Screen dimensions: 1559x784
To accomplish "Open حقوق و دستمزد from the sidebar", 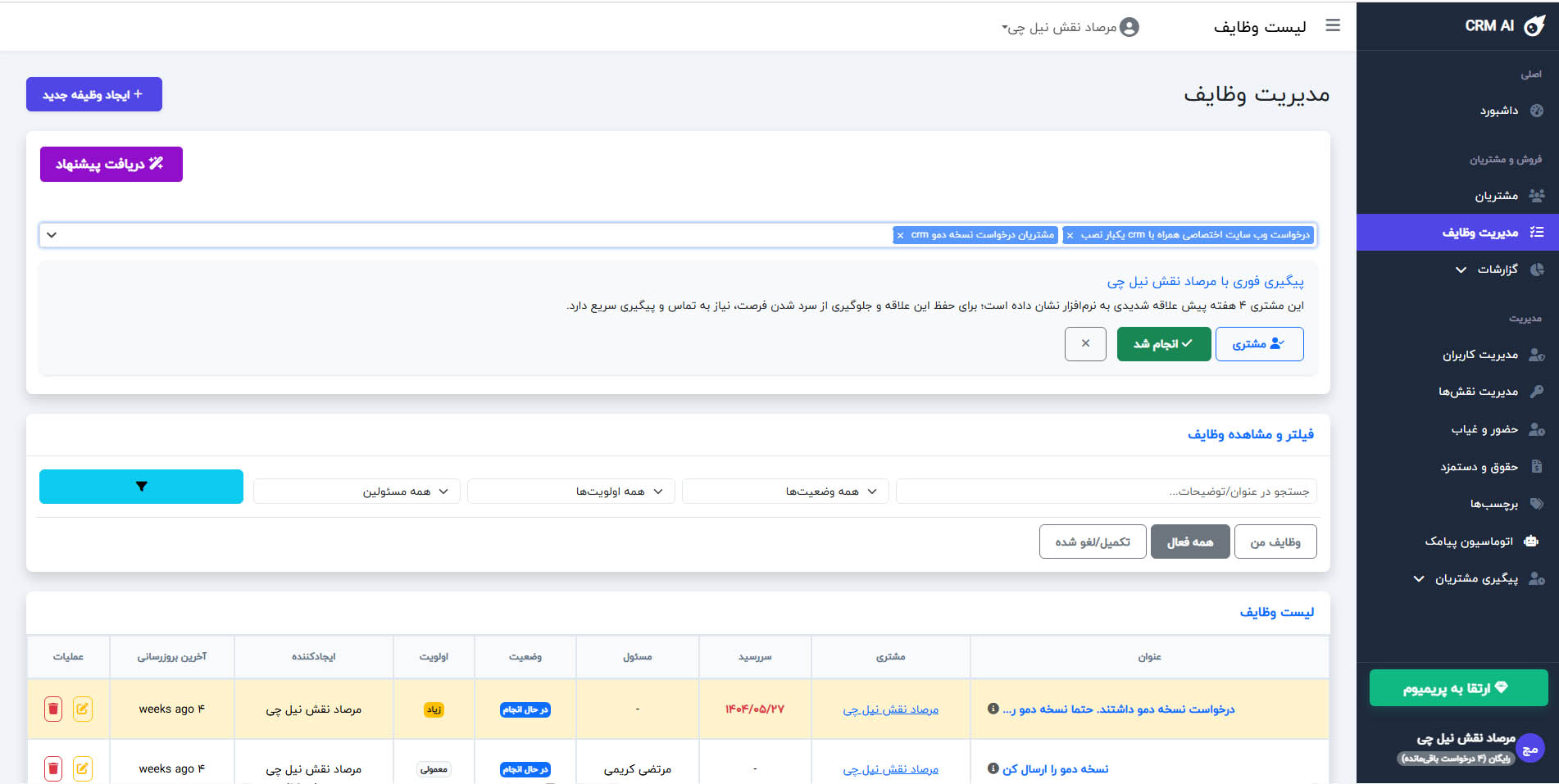I will [1538, 467].
